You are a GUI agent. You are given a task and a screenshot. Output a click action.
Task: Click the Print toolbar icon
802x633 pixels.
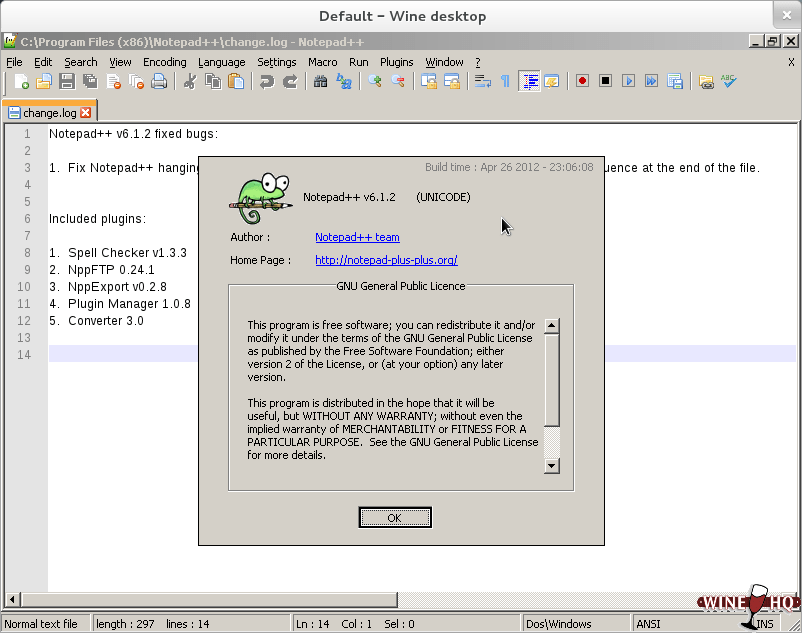(159, 81)
